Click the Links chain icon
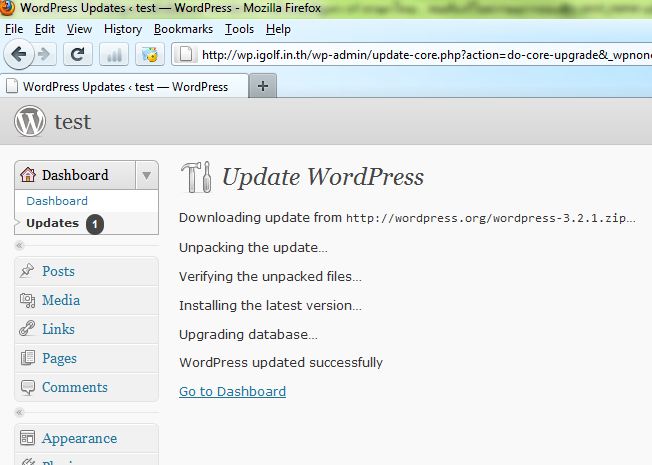Screen dimensions: 652x465 pyautogui.click(x=27, y=329)
